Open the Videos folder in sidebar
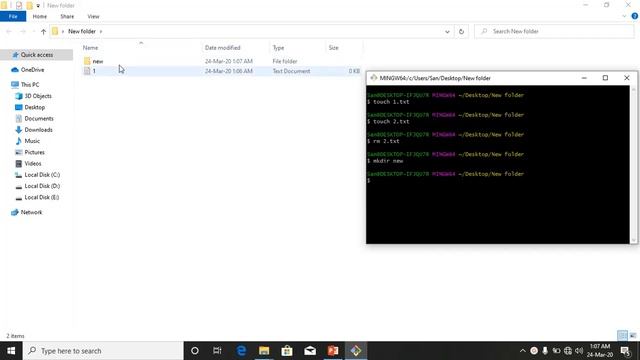Viewport: 640px width, 360px height. tap(33, 163)
